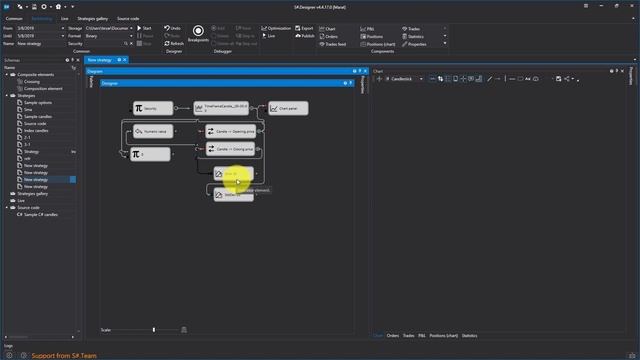This screenshot has width=640, height=360.
Task: Add the Positions (chart) component
Action: click(x=378, y=44)
